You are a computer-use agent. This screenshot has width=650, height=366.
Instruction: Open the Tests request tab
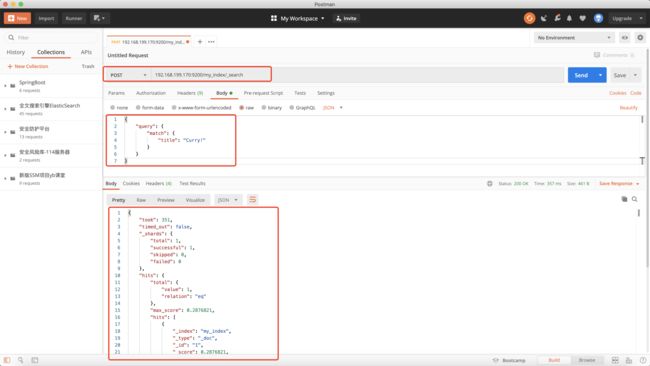(300, 93)
